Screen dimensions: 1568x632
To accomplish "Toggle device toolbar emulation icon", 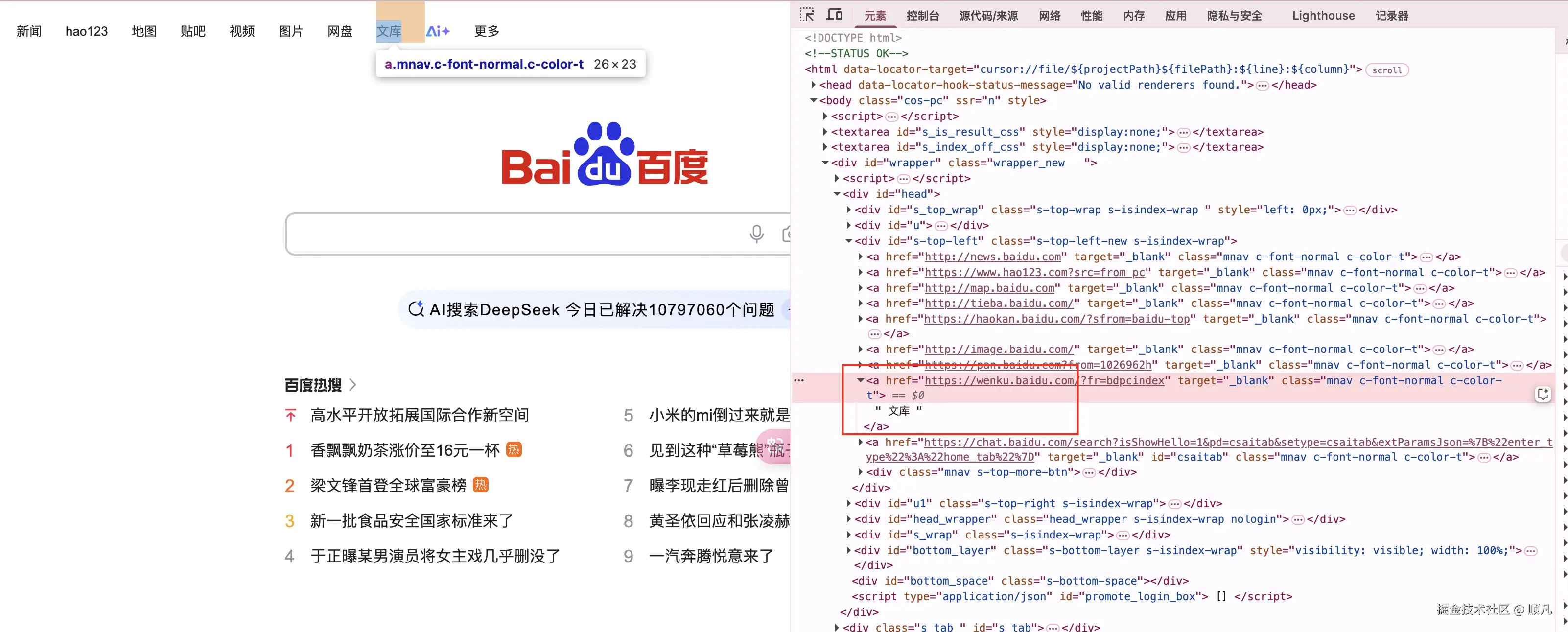I will 834,15.
